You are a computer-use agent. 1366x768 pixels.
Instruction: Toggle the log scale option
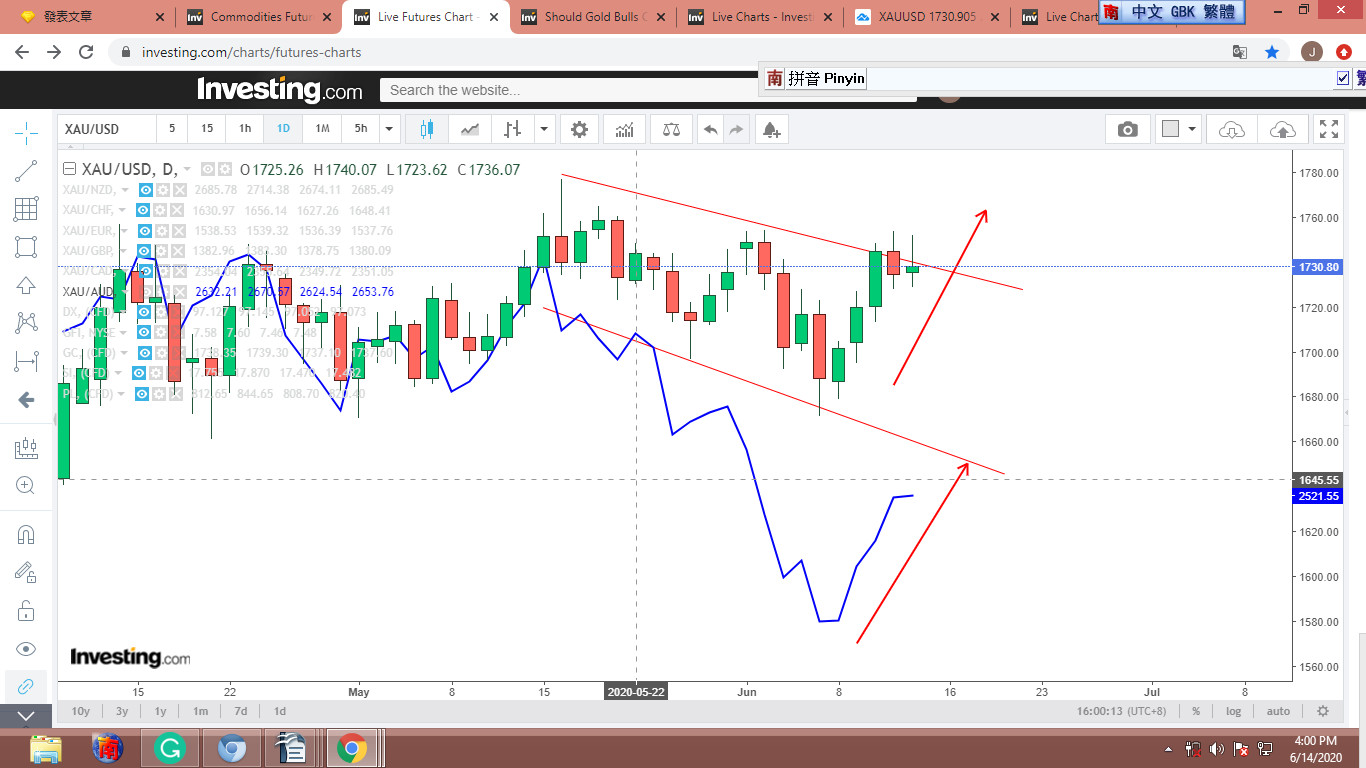[1234, 711]
